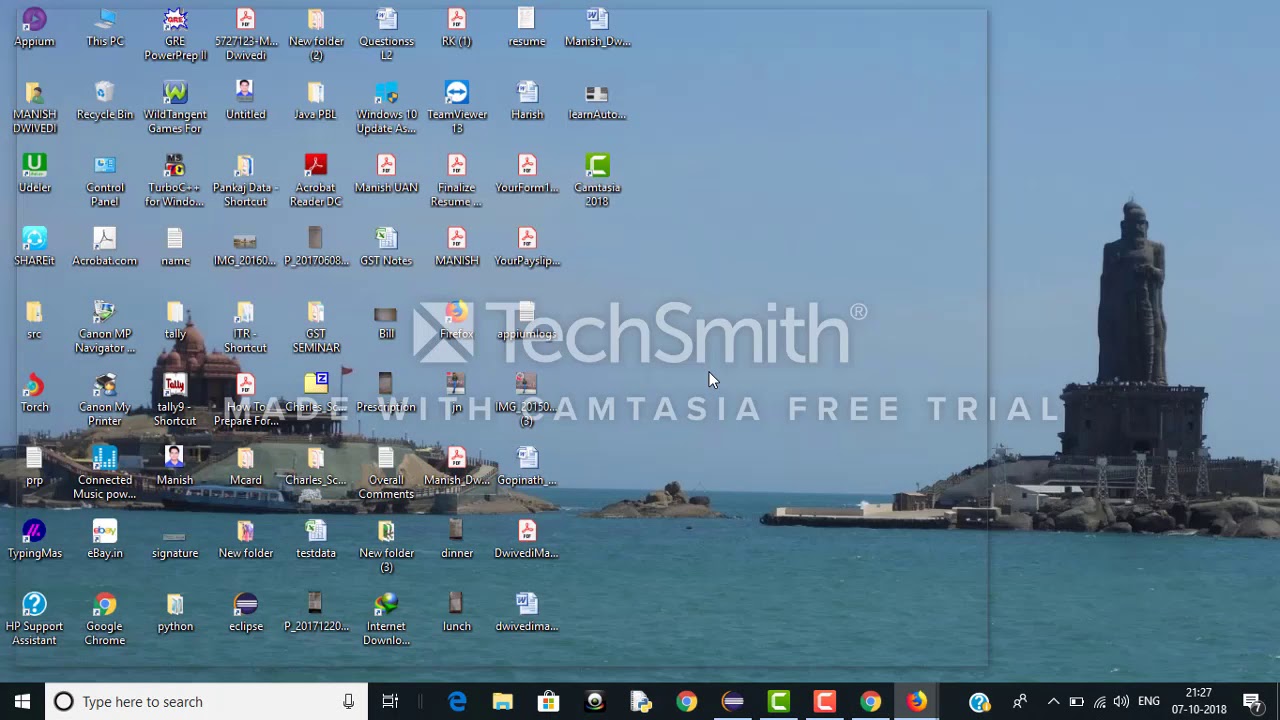Launch Microsoft Edge from taskbar

(457, 702)
